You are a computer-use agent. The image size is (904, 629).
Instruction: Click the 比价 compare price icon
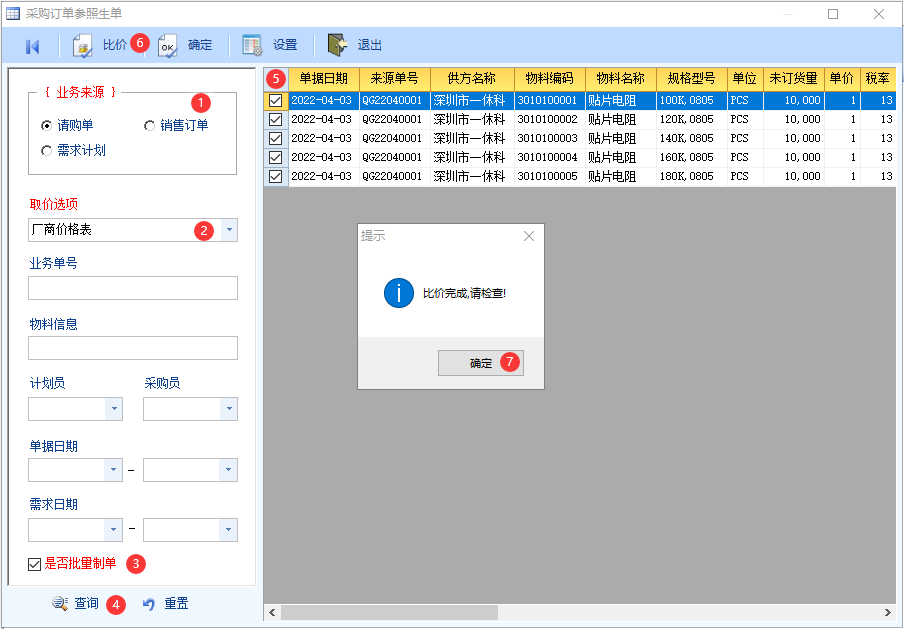(82, 46)
